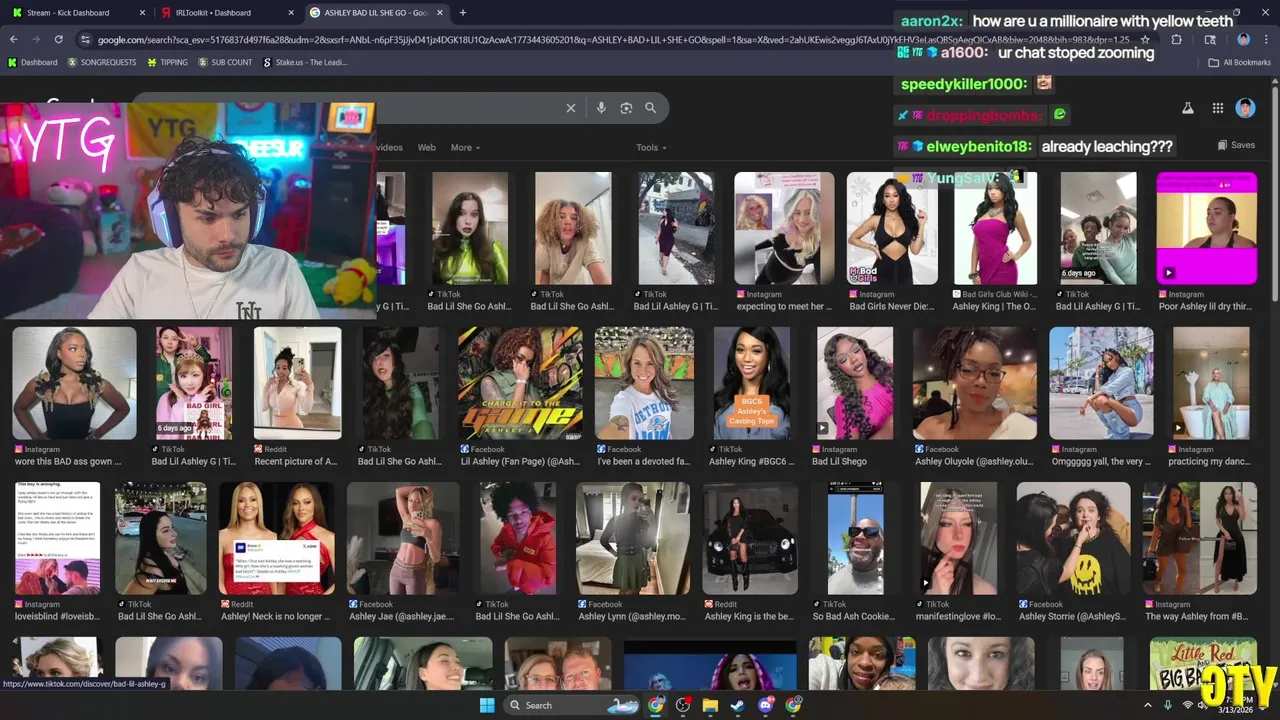Clear the Google search box text
Screen dimensions: 1280x720
click(x=571, y=108)
